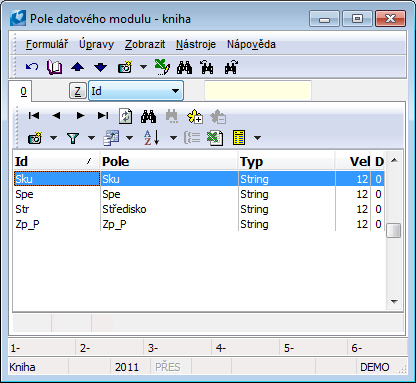Click binoculars find icon in grid toolbar
416x383 pixels.
pos(148,116)
